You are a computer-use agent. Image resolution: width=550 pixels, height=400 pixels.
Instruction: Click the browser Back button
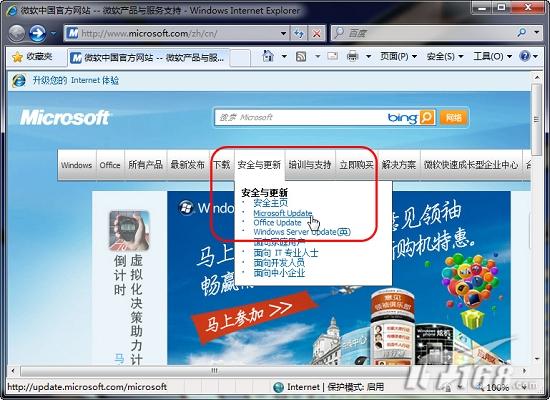point(17,34)
